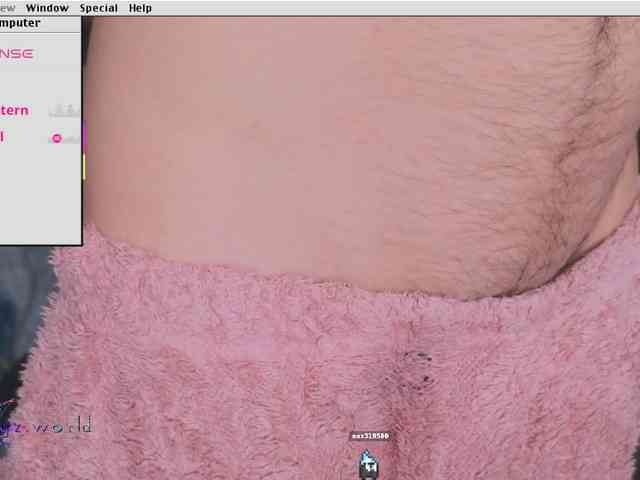The image size is (640, 480).
Task: Click the pink NSE logo in the panel
Action: [16, 53]
